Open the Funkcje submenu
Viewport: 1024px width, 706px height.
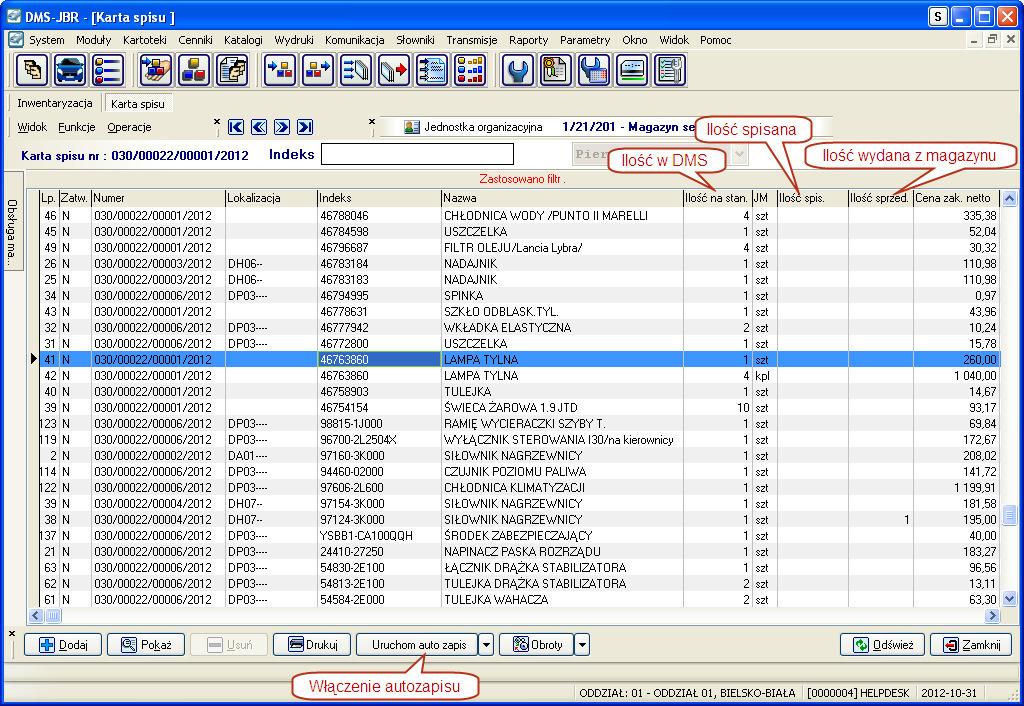coord(76,127)
